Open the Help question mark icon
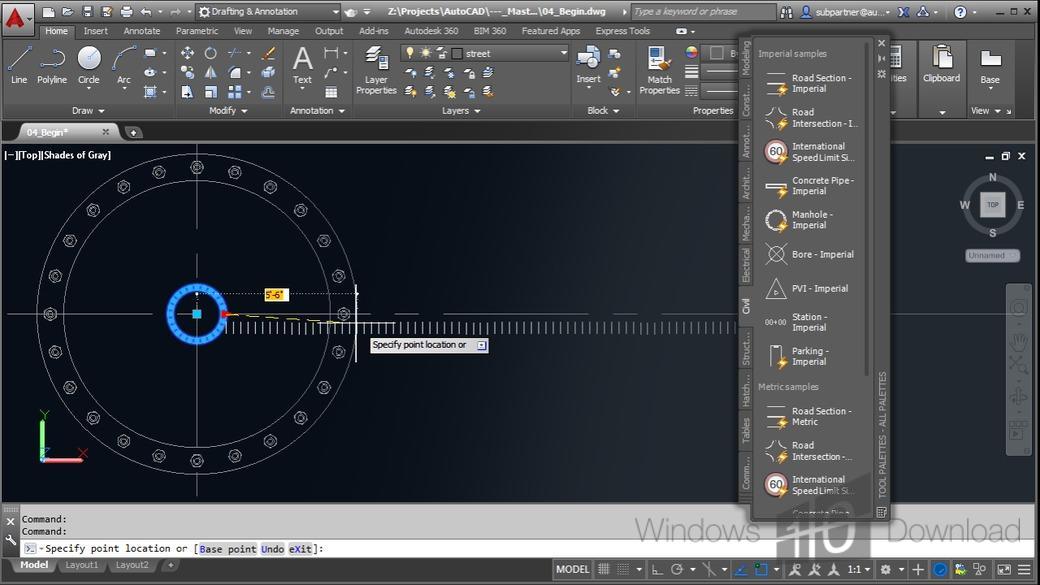Screen dimensions: 1040x585 (x=960, y=12)
